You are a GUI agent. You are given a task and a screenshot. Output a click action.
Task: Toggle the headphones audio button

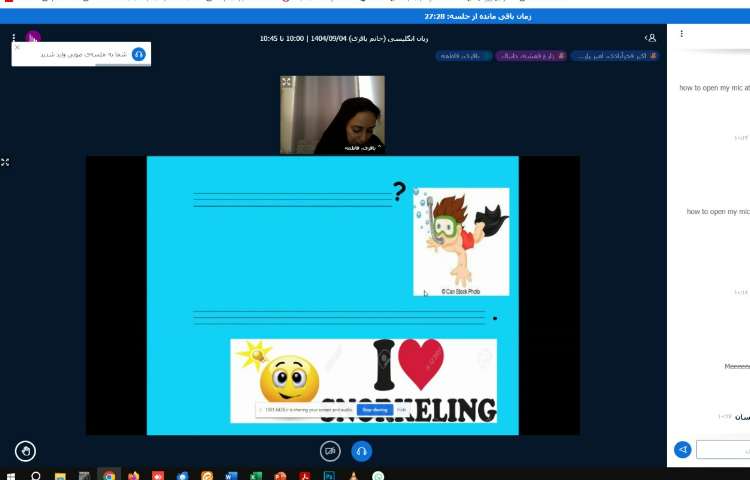(x=361, y=451)
